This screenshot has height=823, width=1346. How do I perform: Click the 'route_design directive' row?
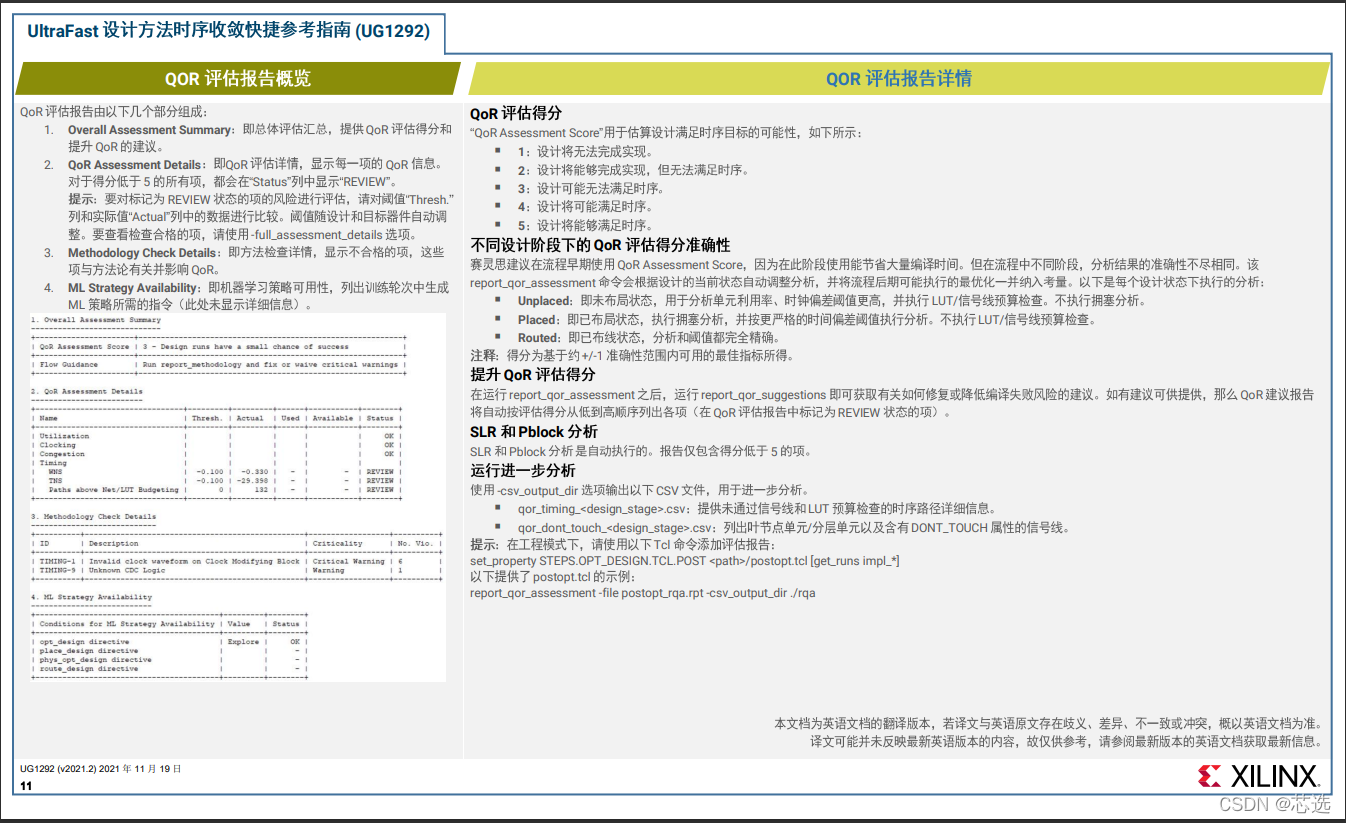[170, 669]
